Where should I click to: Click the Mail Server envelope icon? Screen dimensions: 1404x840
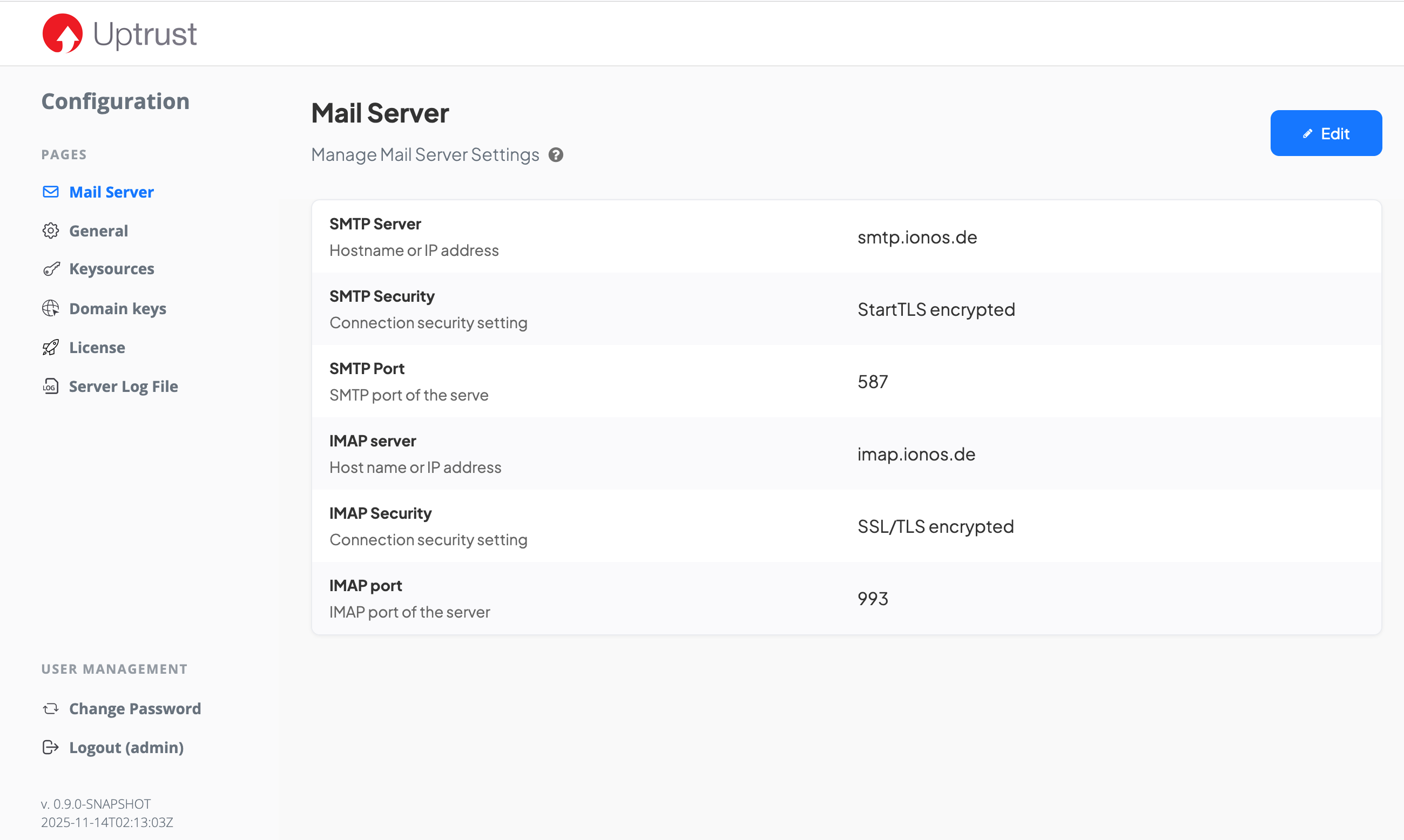51,192
